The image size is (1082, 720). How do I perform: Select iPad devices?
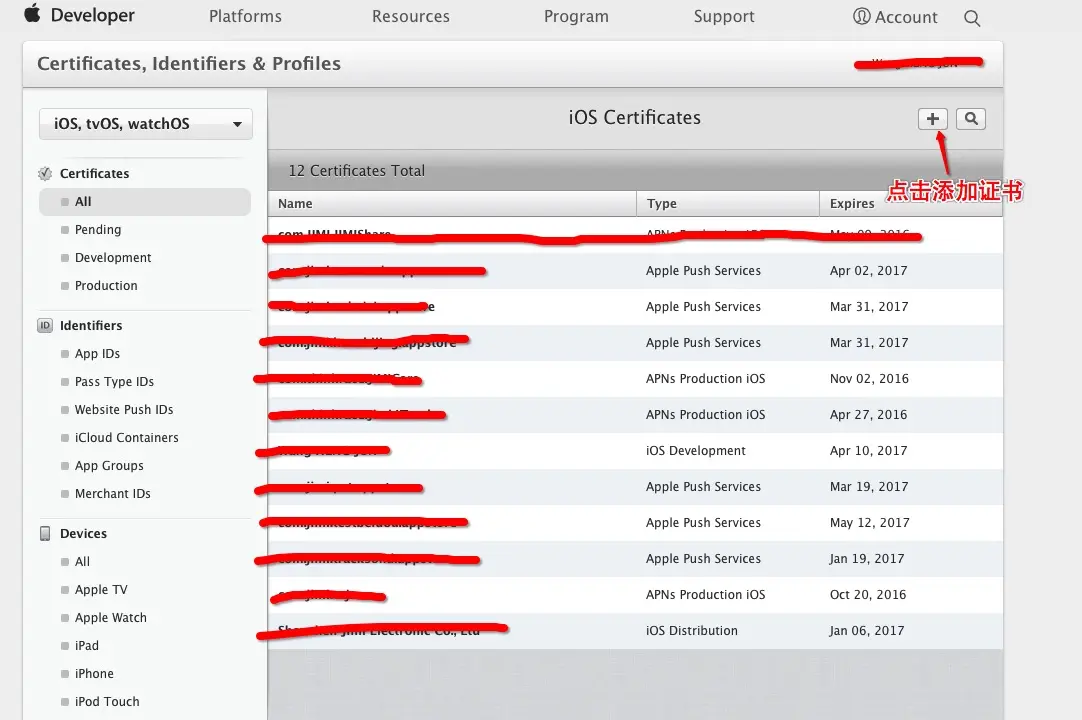tap(86, 645)
